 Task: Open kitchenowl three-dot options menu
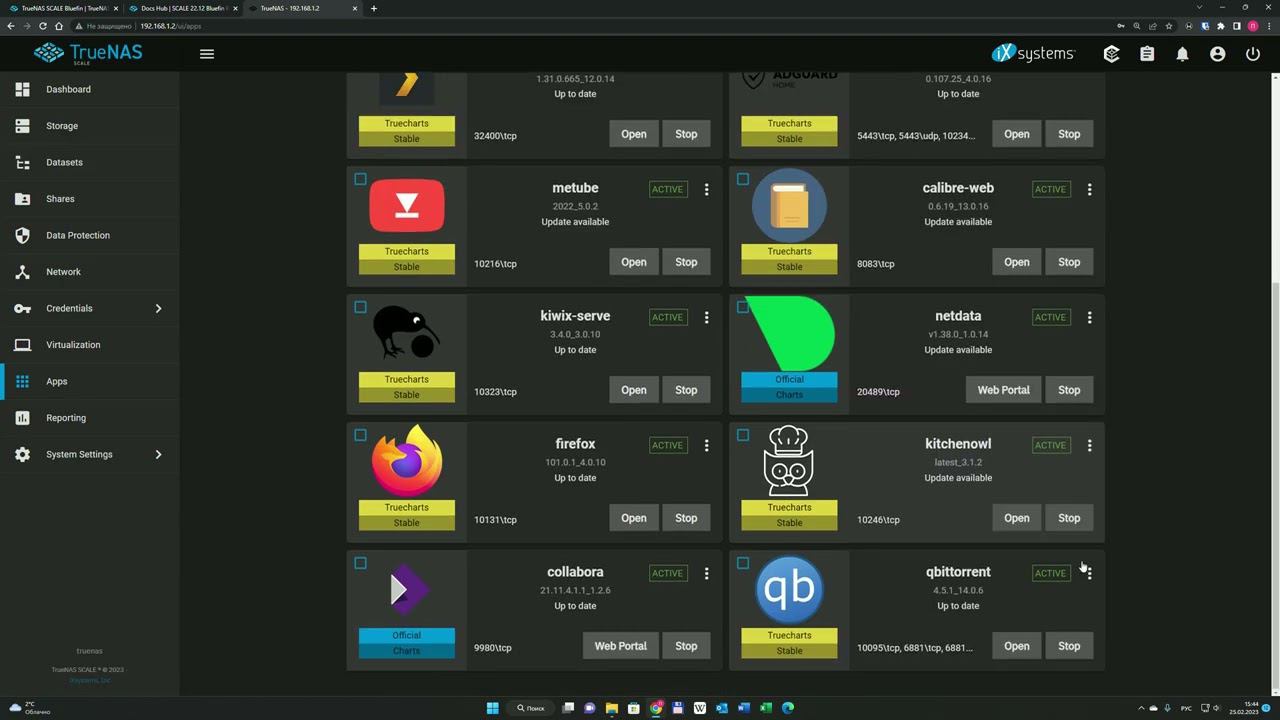click(x=1089, y=445)
